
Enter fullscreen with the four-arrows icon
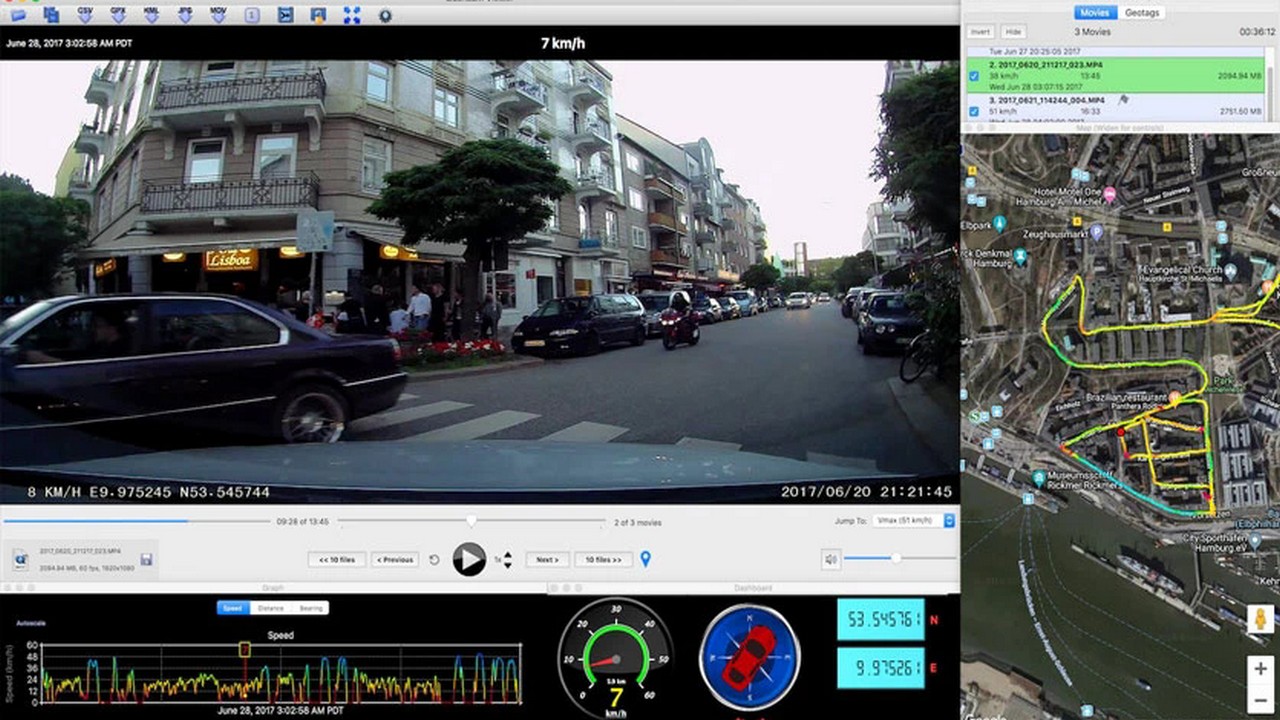click(x=352, y=14)
